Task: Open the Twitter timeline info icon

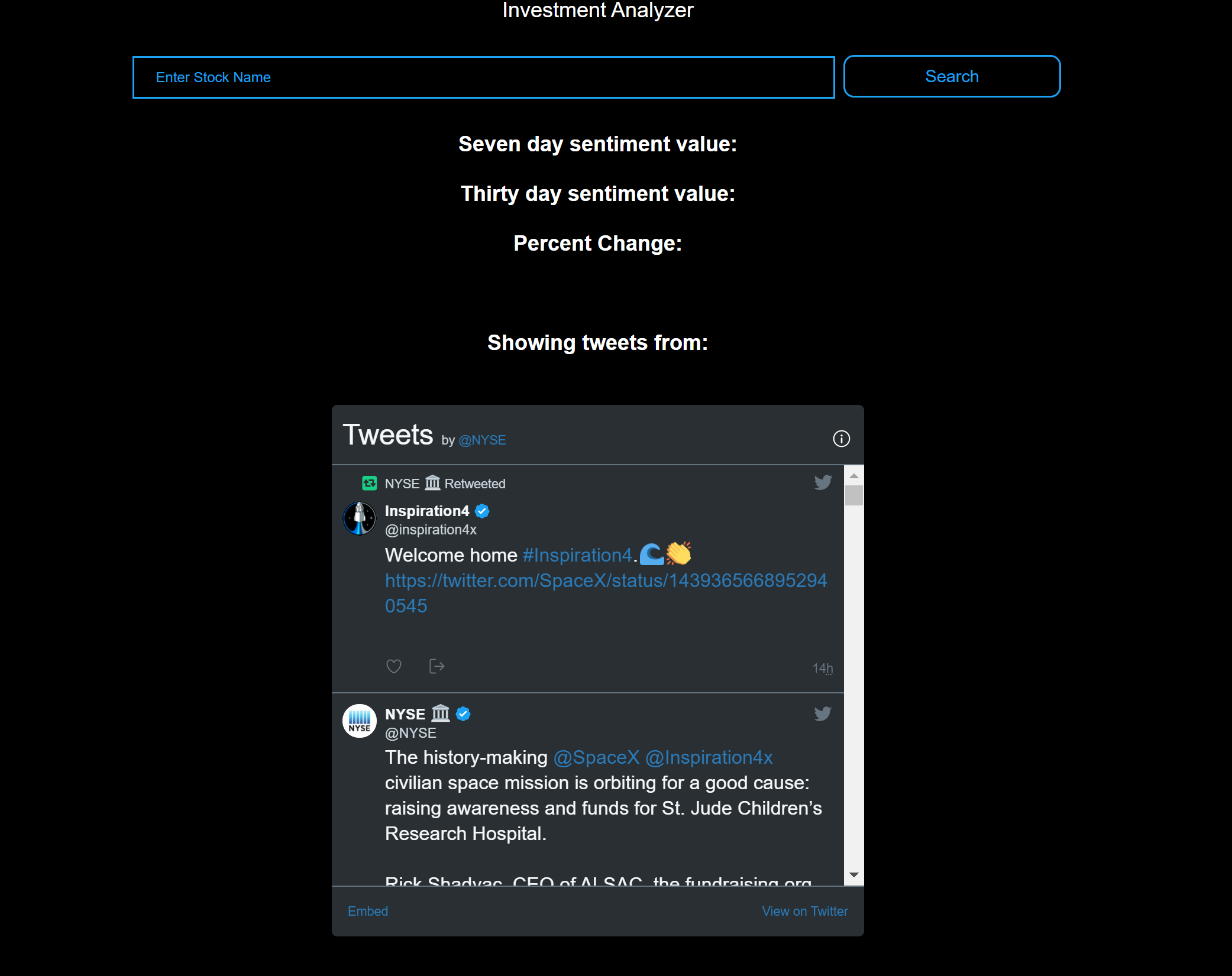Action: pos(841,439)
